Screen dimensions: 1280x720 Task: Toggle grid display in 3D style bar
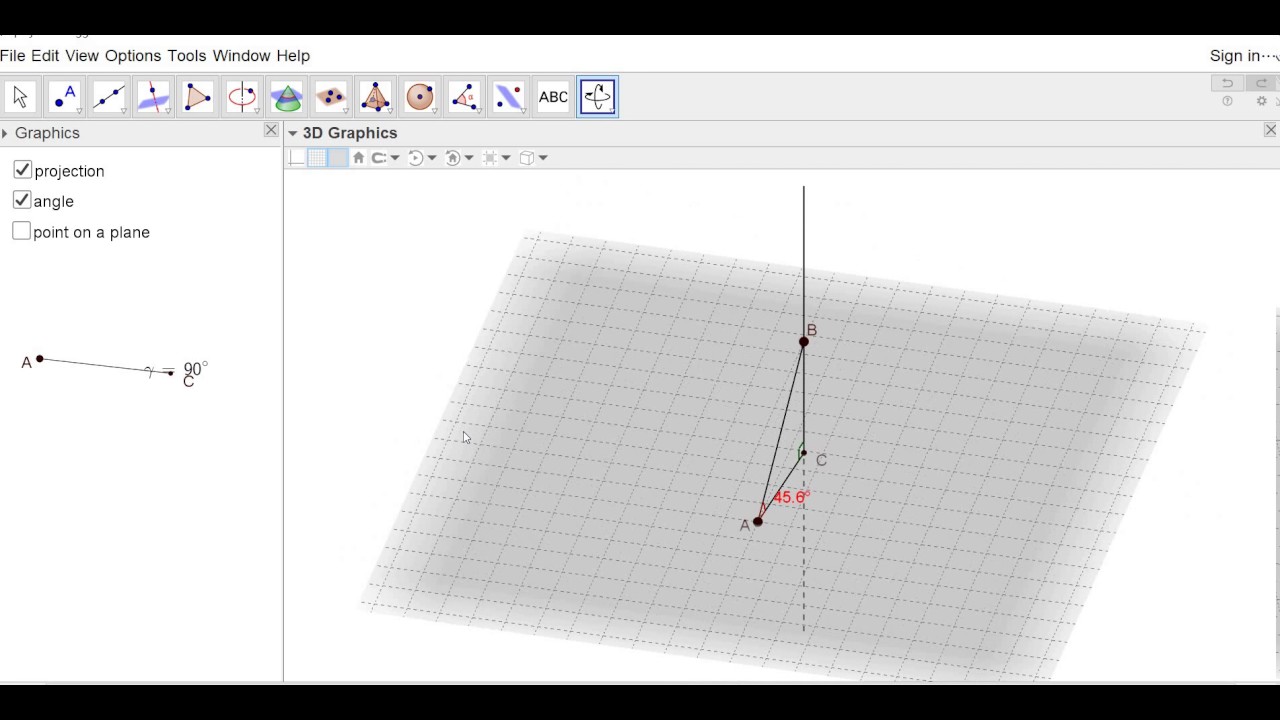click(317, 158)
